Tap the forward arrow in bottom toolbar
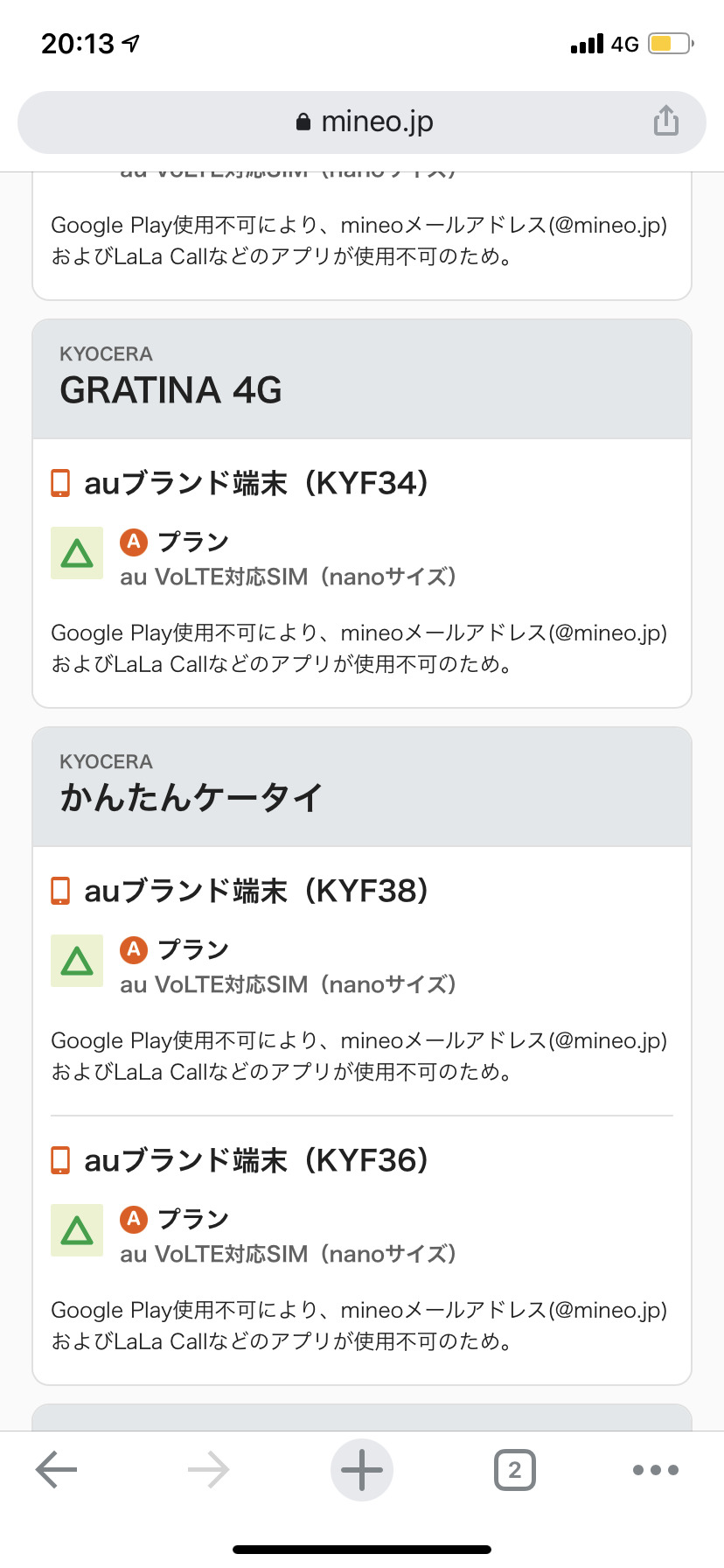 [209, 1470]
